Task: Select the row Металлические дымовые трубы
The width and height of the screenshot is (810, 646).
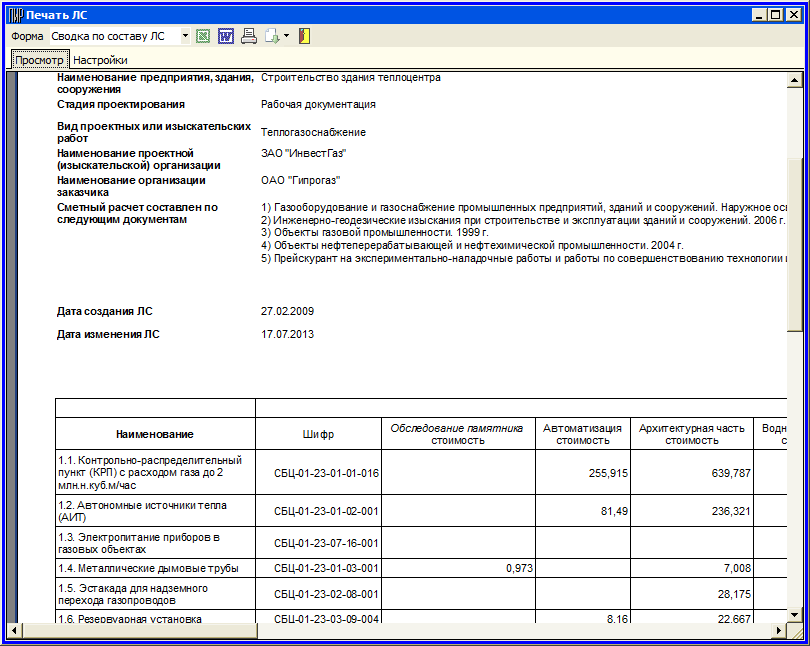Action: pyautogui.click(x=148, y=568)
